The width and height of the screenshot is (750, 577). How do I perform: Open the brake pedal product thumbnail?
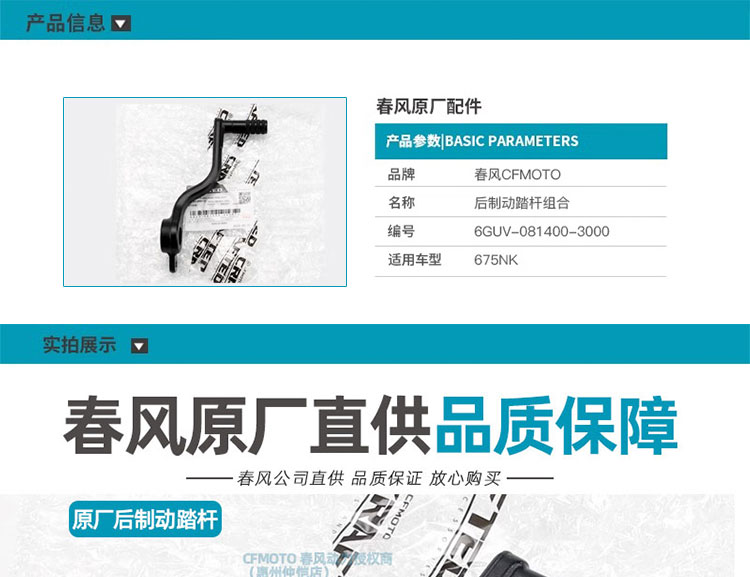(x=205, y=192)
